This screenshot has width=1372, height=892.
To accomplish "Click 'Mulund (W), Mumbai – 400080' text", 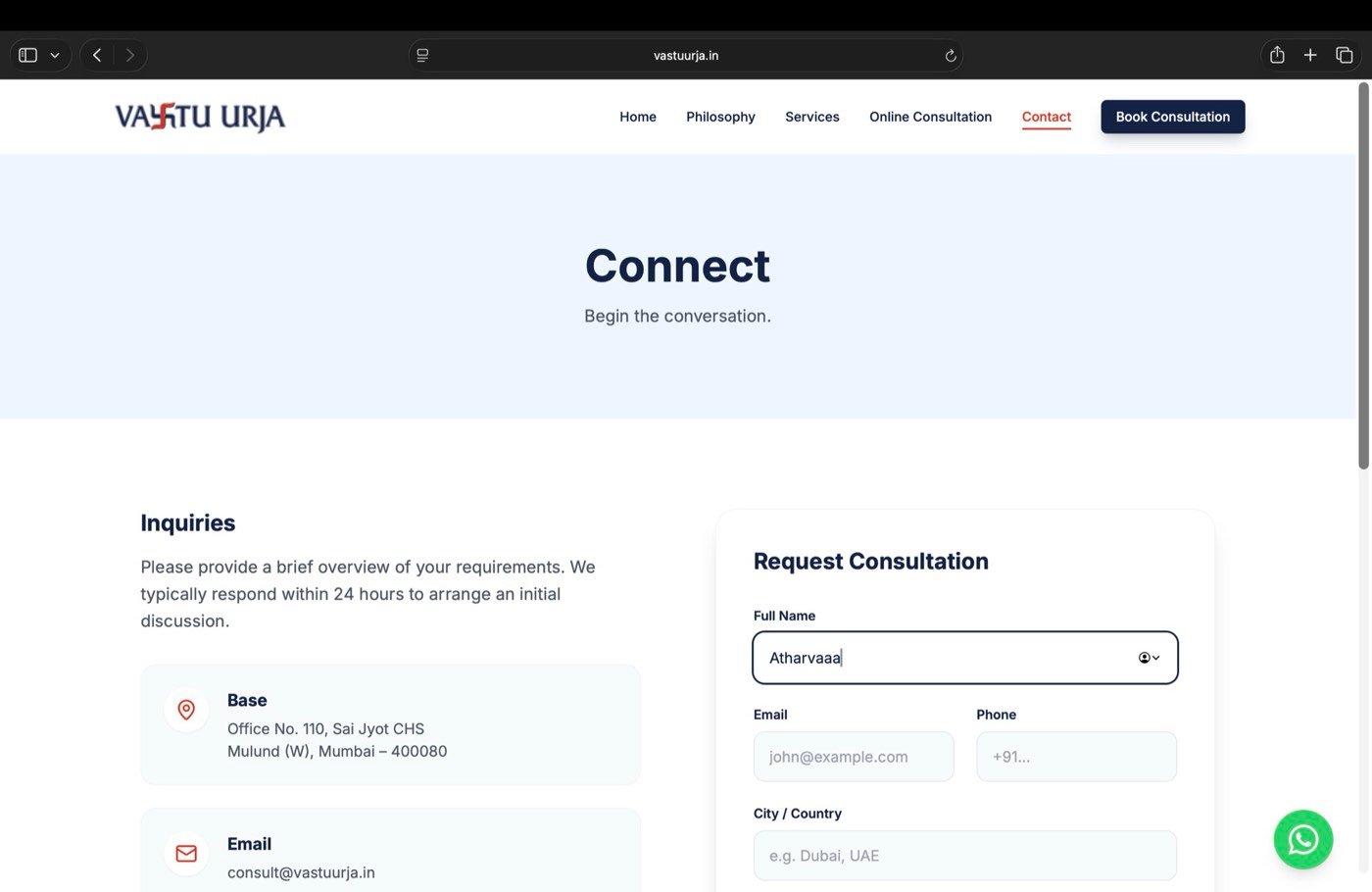I will [337, 751].
